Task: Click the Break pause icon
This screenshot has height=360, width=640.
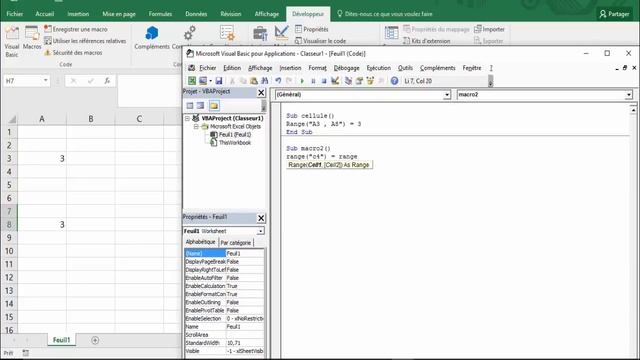Action: click(x=313, y=81)
